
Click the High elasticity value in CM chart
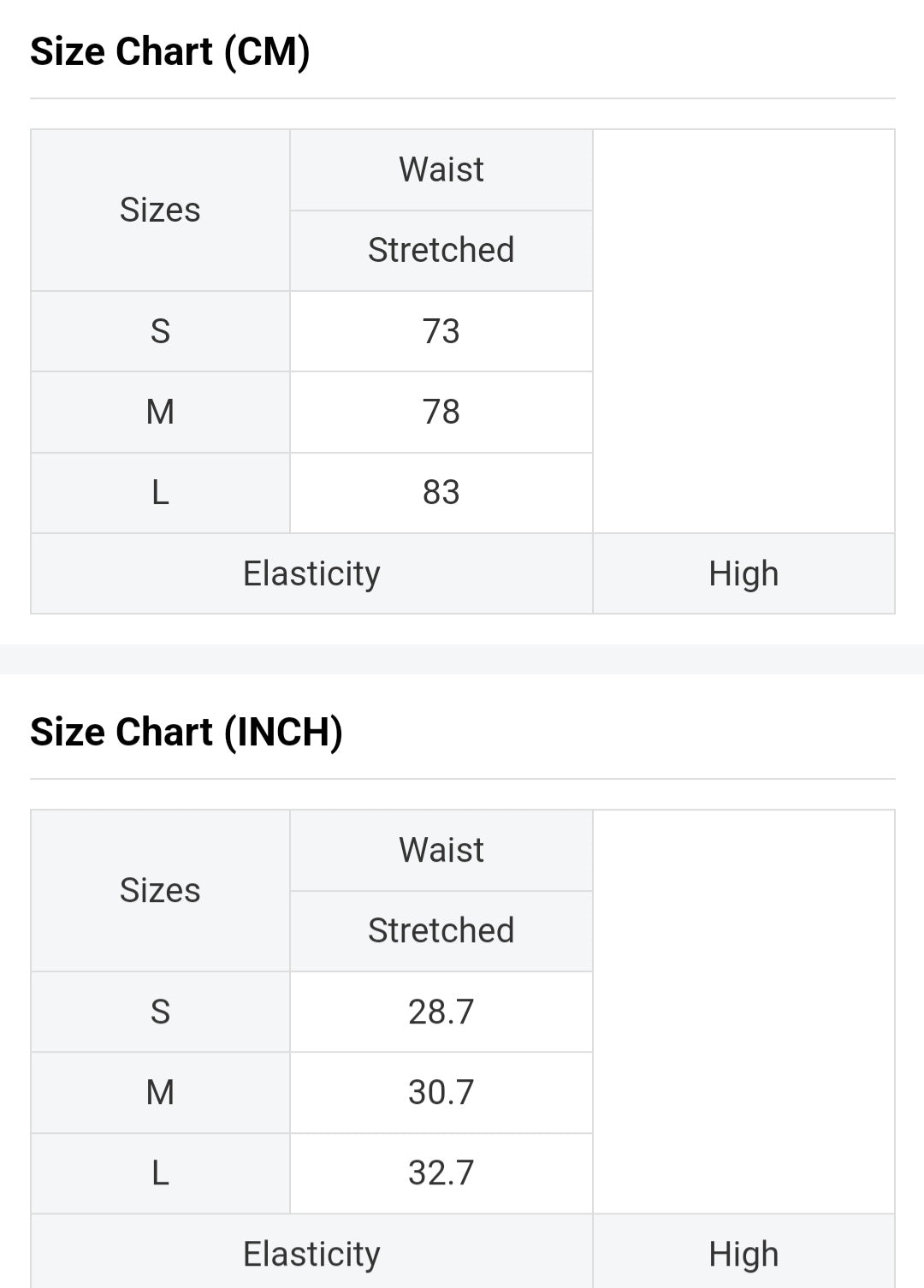coord(743,573)
